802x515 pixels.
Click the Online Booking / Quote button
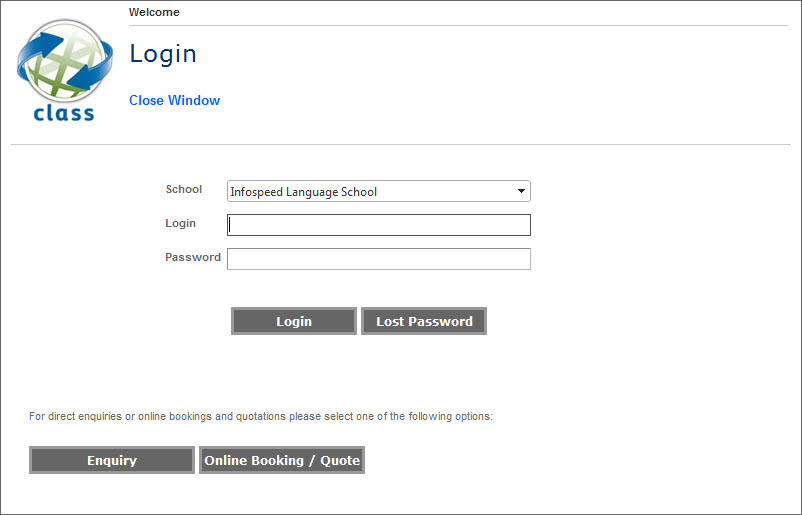click(282, 460)
